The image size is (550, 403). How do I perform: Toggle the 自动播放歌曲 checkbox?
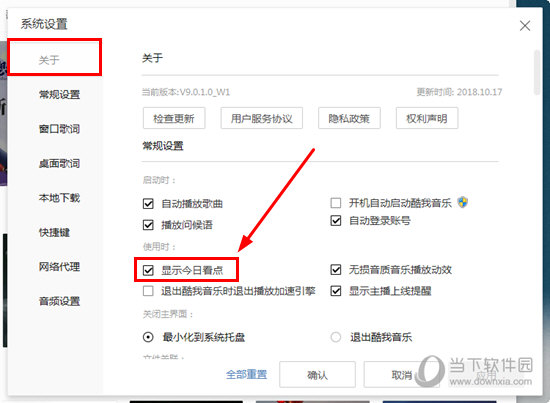tap(148, 203)
